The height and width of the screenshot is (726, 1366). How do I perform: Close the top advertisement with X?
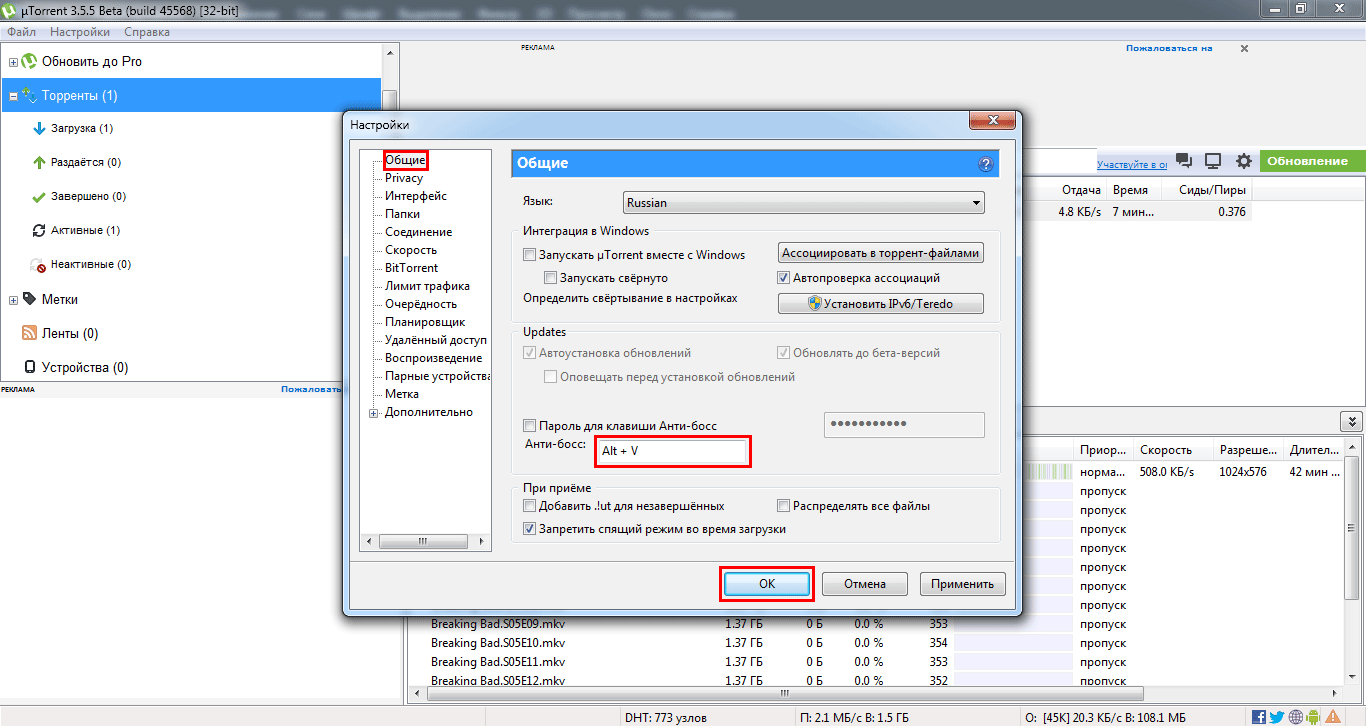[x=1245, y=48]
